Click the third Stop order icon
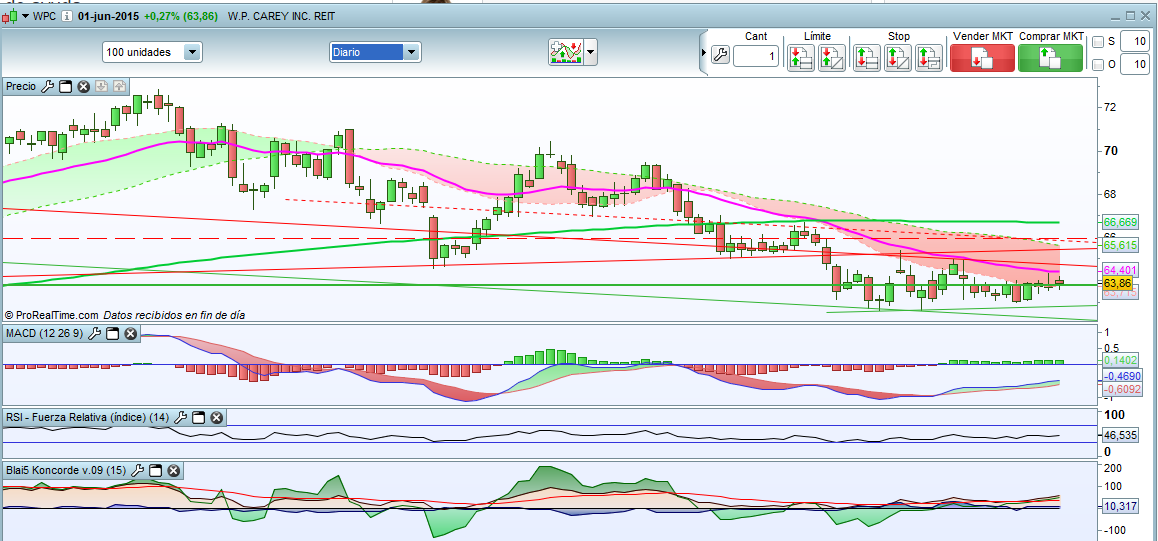The width and height of the screenshot is (1158, 541). click(929, 58)
